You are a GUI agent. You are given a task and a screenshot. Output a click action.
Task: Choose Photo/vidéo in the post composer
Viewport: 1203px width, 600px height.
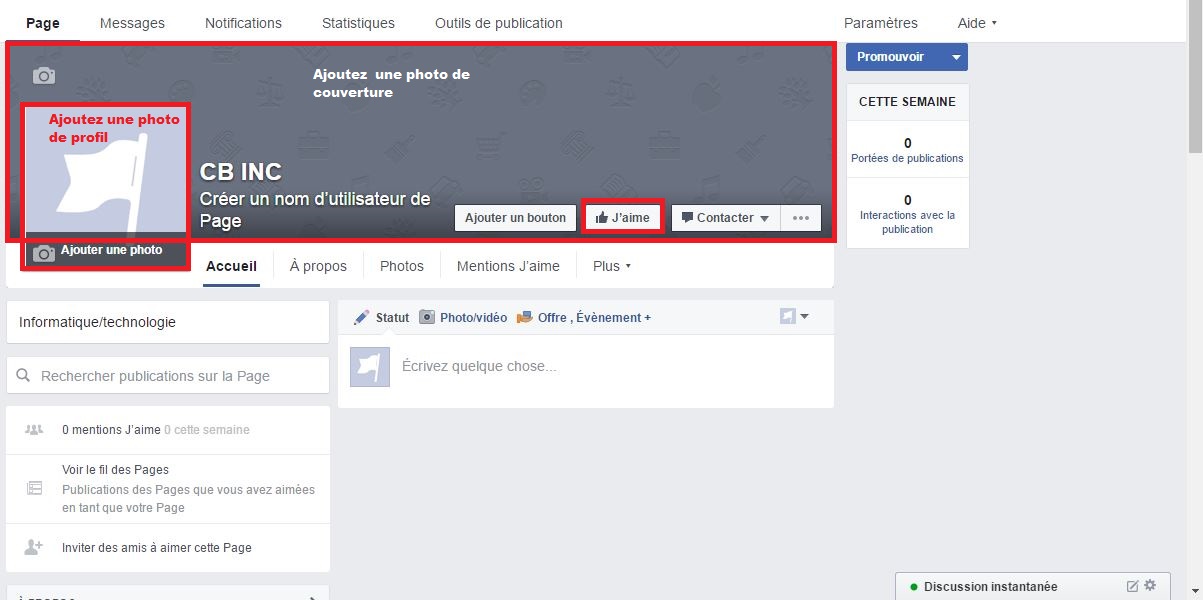pos(462,317)
